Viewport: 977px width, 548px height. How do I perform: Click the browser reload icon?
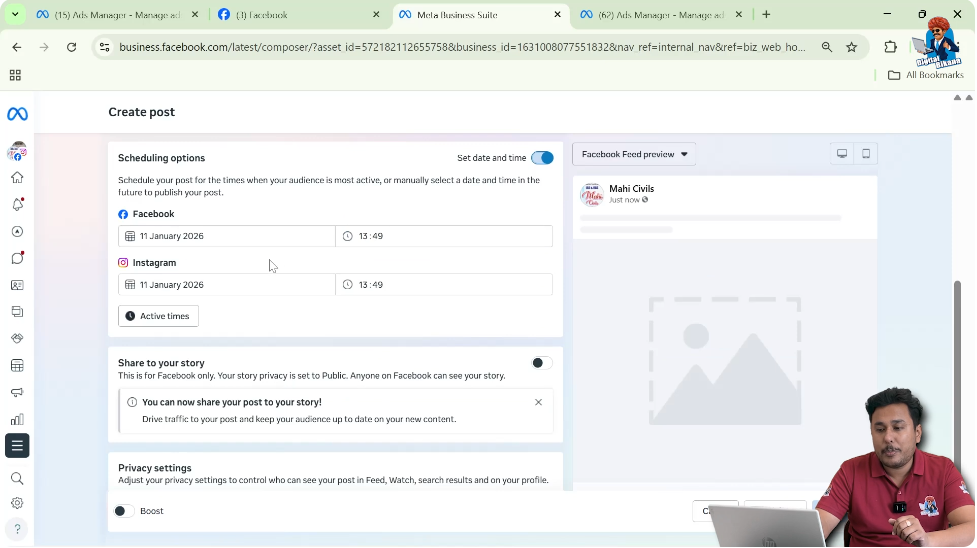click(72, 47)
